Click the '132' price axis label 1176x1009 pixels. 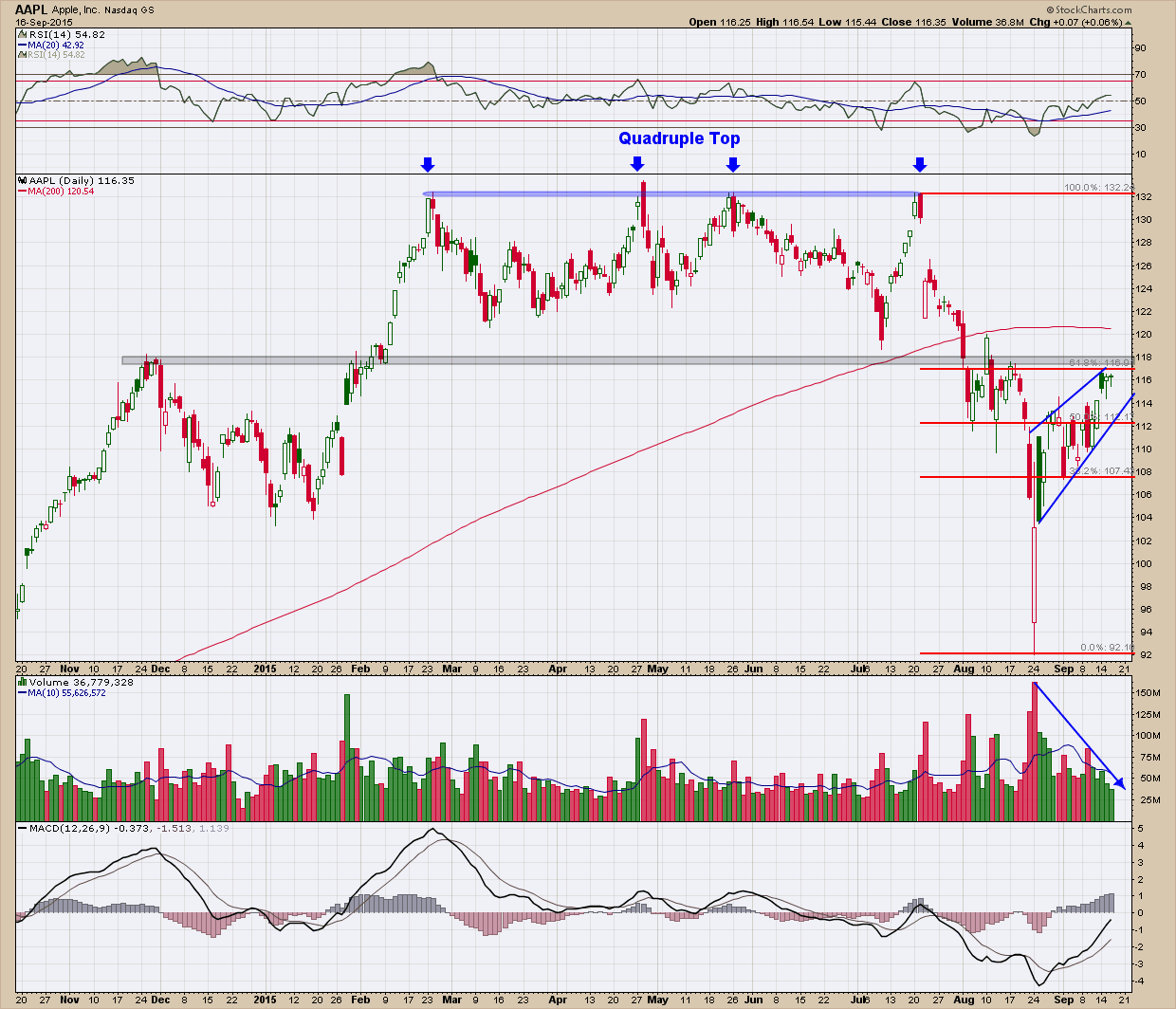click(1145, 197)
